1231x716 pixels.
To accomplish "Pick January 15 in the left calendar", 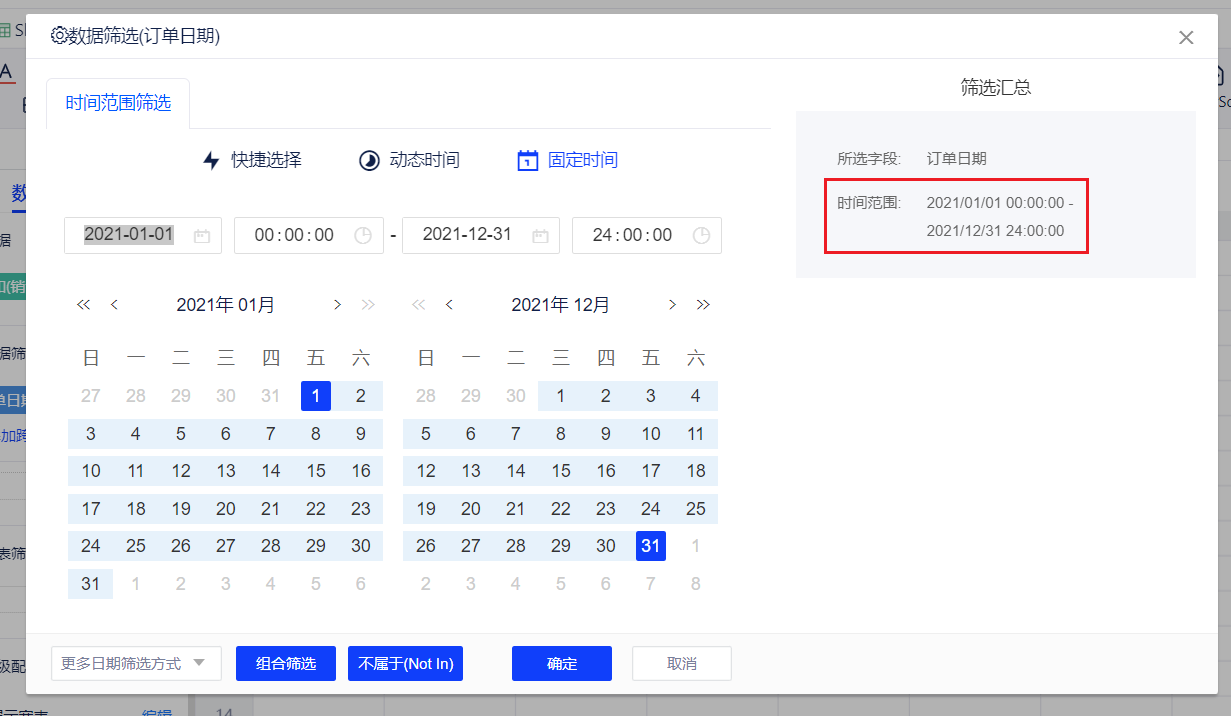I will [x=316, y=471].
